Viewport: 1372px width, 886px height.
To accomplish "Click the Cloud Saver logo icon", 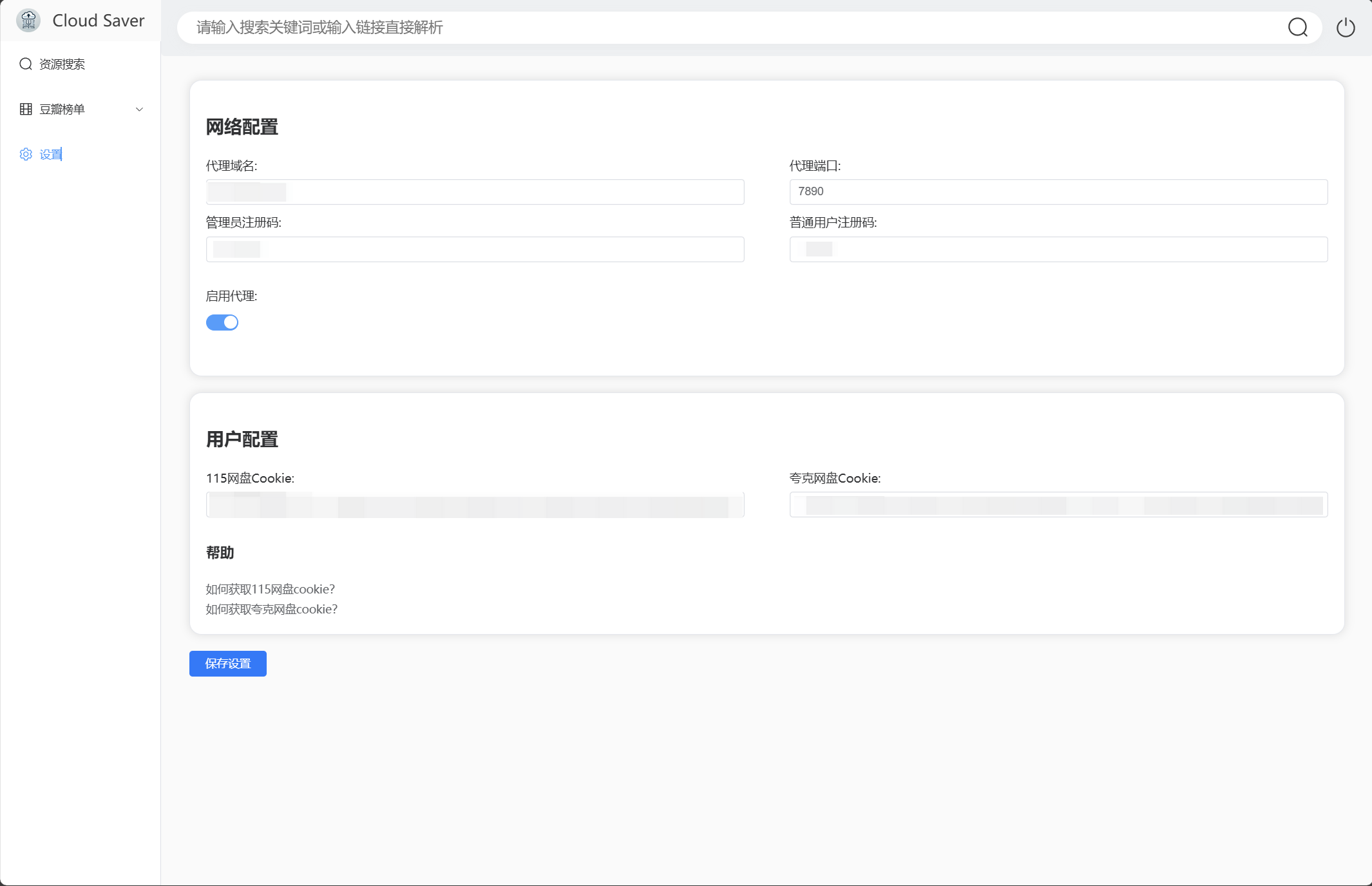I will [x=28, y=21].
